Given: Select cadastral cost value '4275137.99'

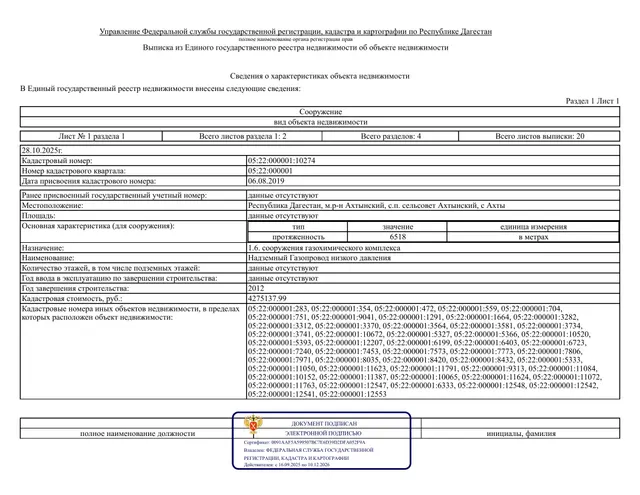Looking at the screenshot, I should point(267,299).
